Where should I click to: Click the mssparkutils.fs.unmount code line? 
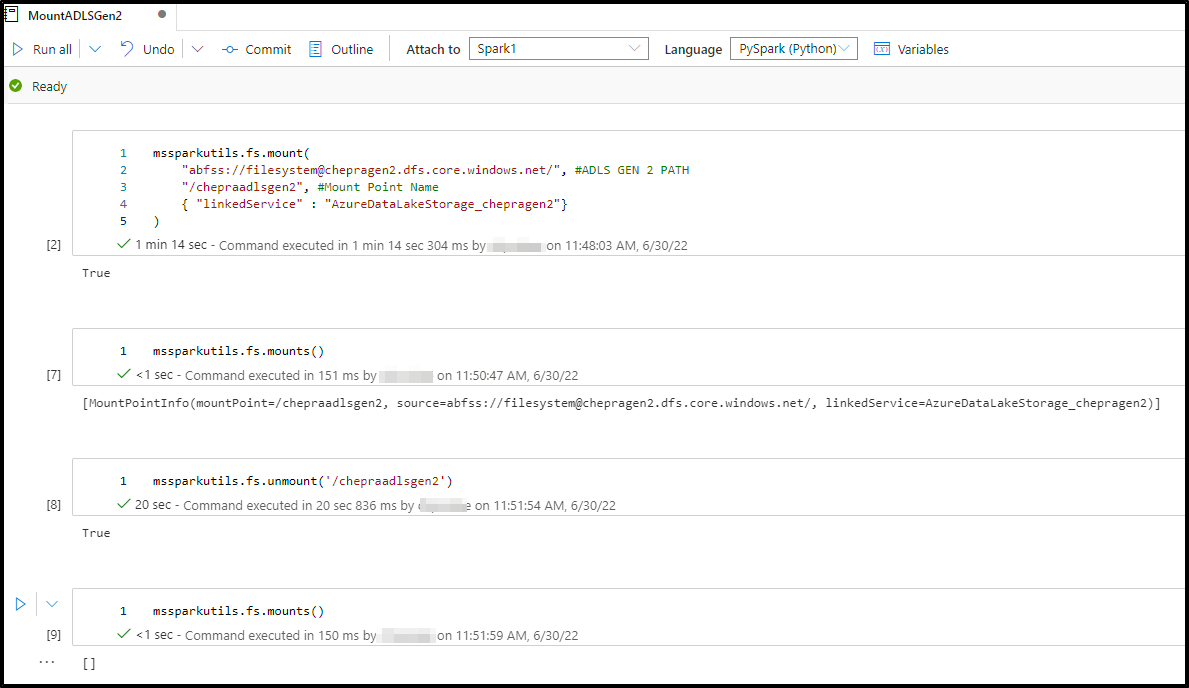click(303, 481)
